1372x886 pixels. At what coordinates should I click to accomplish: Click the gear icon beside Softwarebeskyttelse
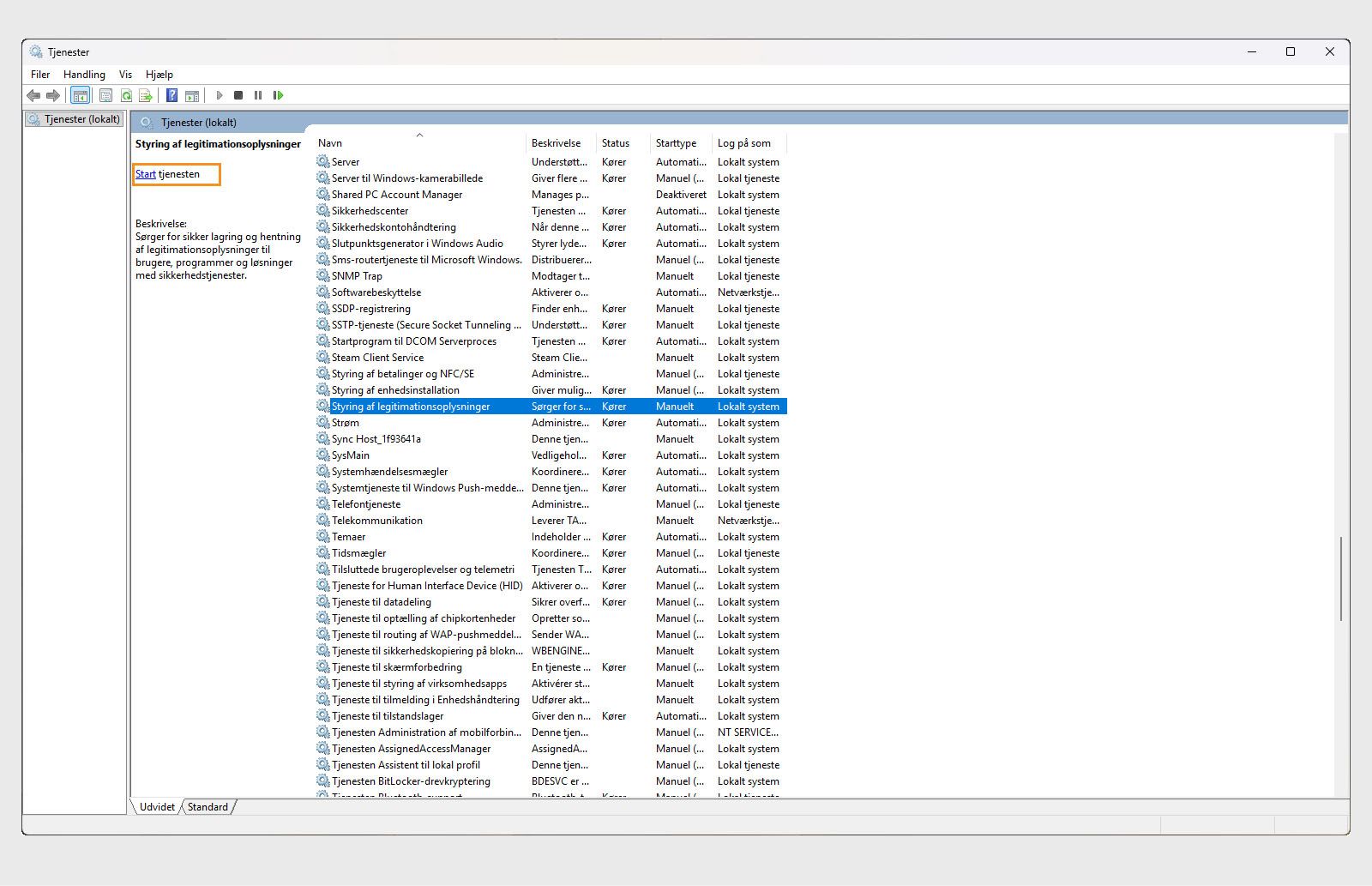(x=323, y=292)
